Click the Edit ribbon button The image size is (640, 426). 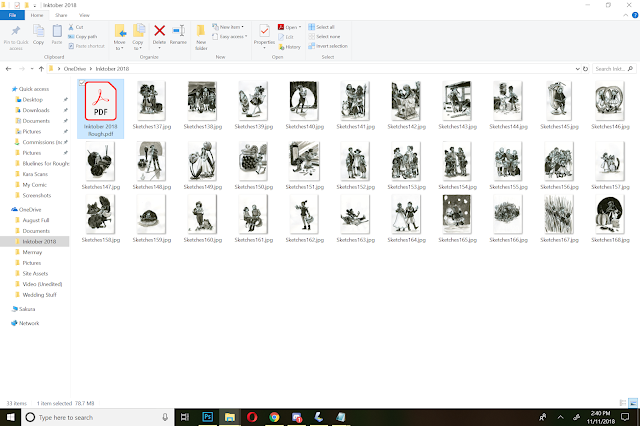click(x=286, y=37)
